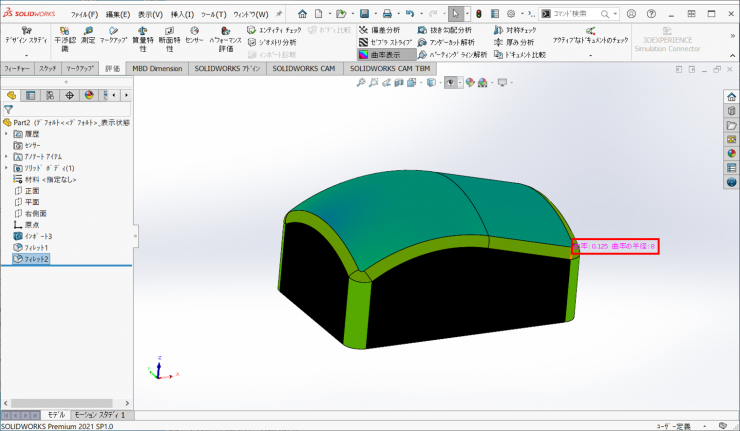
Task: Expand the ソリッドボディ(1) folder
Action: click(x=6, y=168)
